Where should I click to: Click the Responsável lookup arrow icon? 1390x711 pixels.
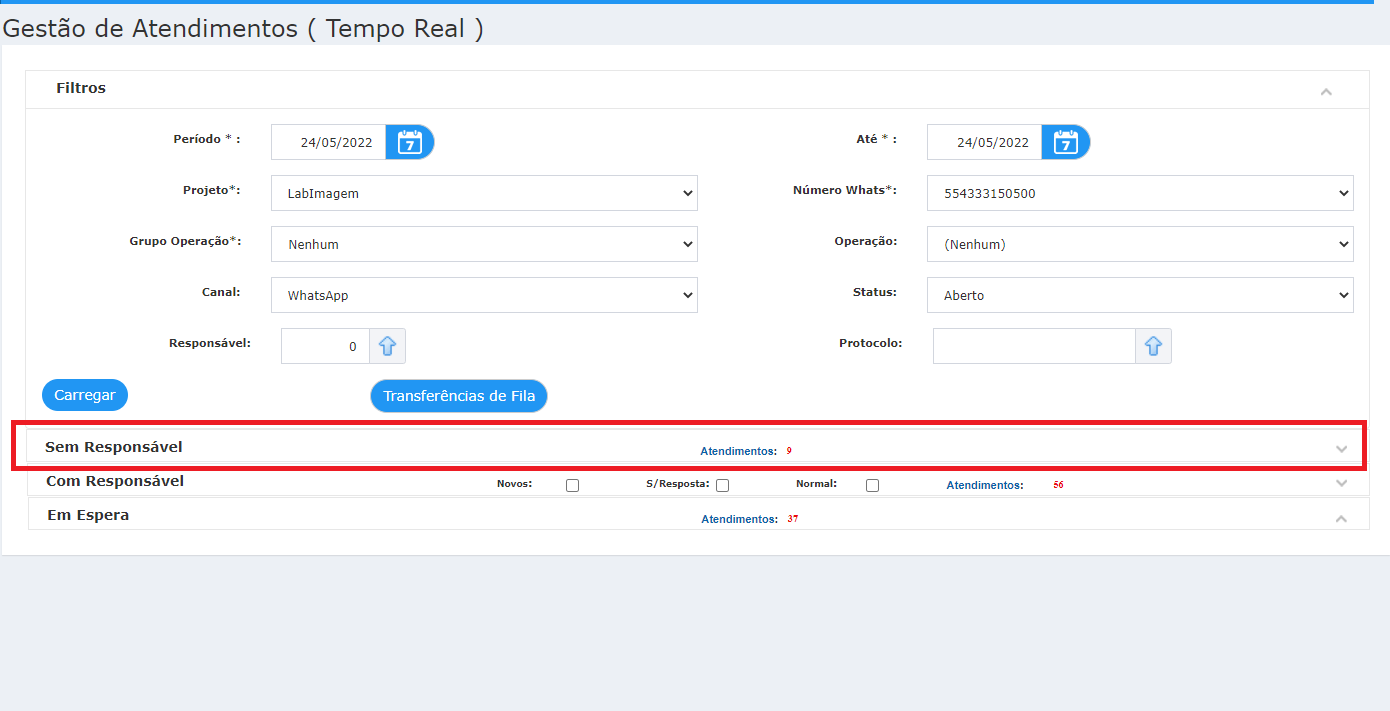pyautogui.click(x=388, y=346)
